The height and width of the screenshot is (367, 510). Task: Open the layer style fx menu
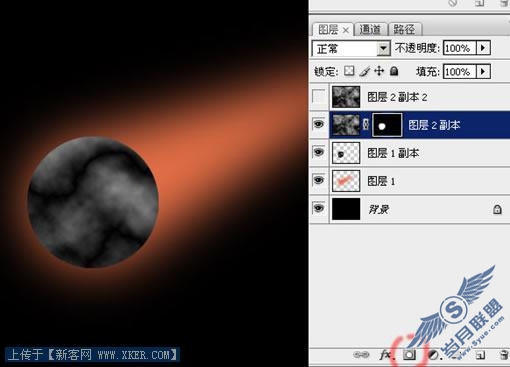(x=385, y=355)
